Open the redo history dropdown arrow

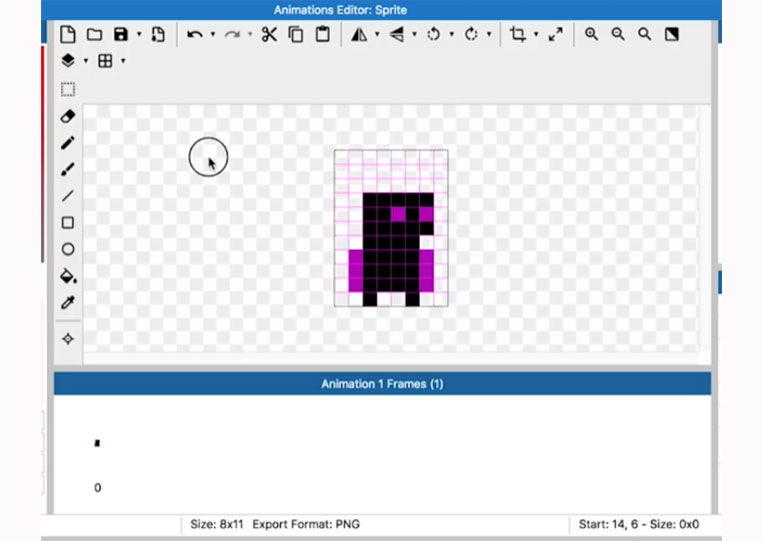pos(250,35)
